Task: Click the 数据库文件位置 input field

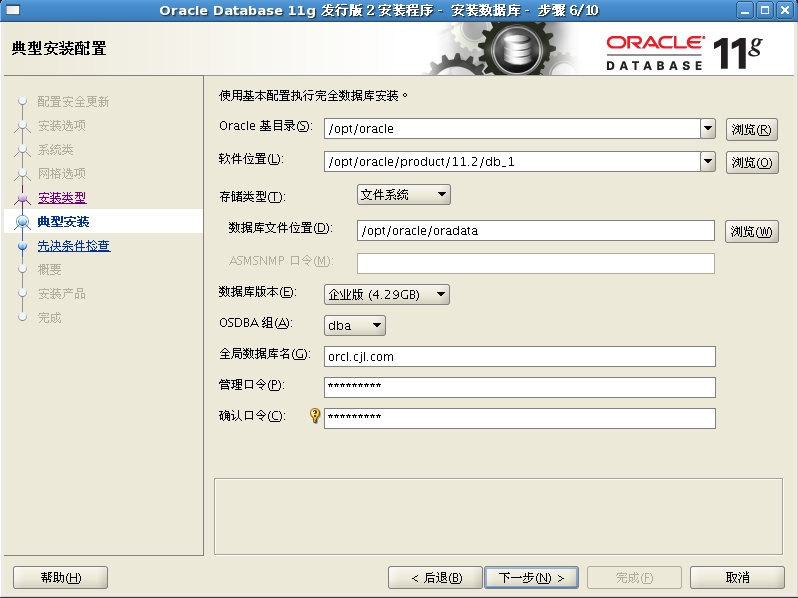Action: 536,231
